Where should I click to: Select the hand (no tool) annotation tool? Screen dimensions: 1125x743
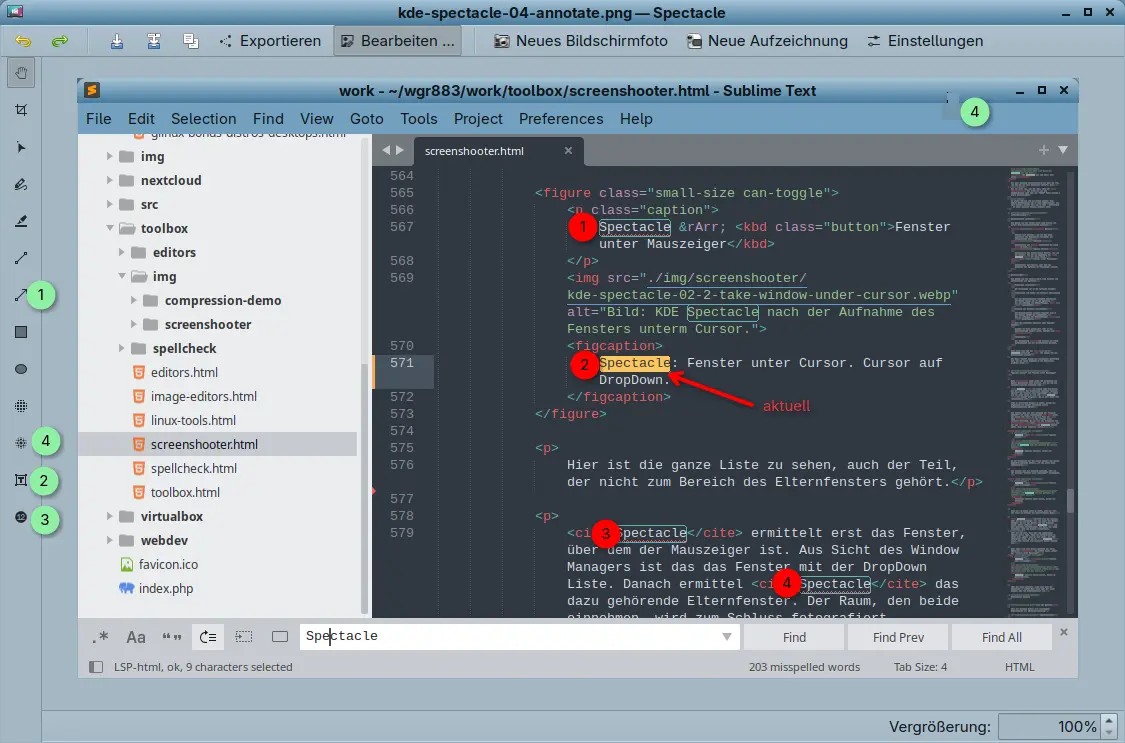coord(21,72)
